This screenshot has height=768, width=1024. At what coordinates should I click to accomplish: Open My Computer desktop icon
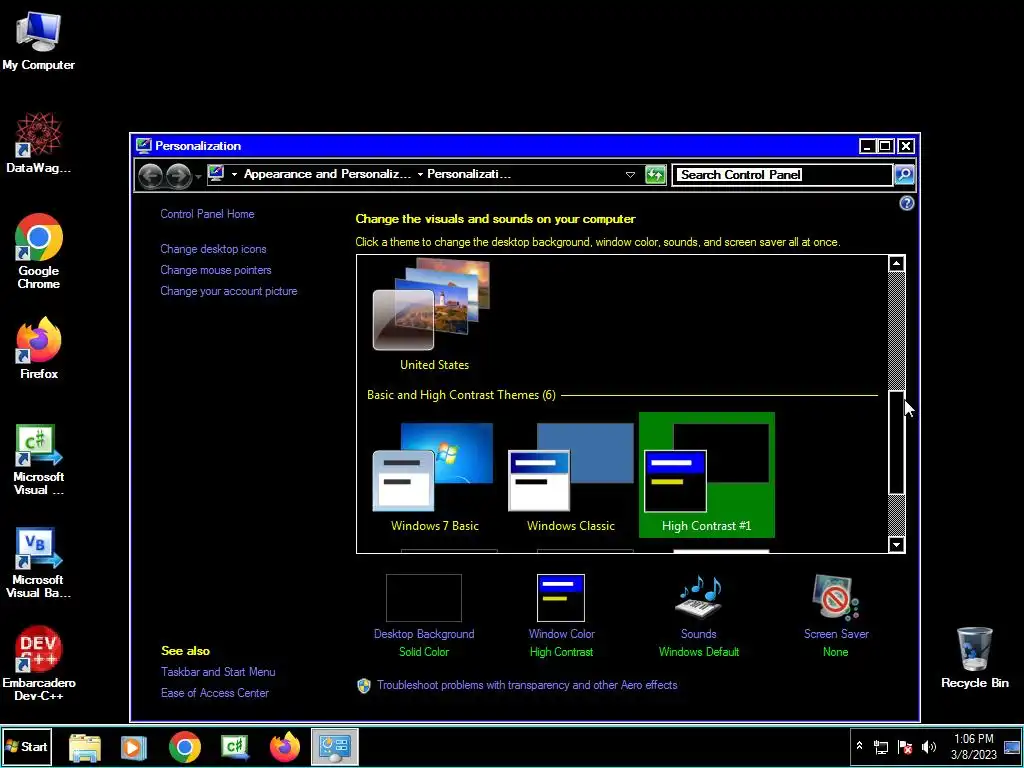tap(38, 41)
